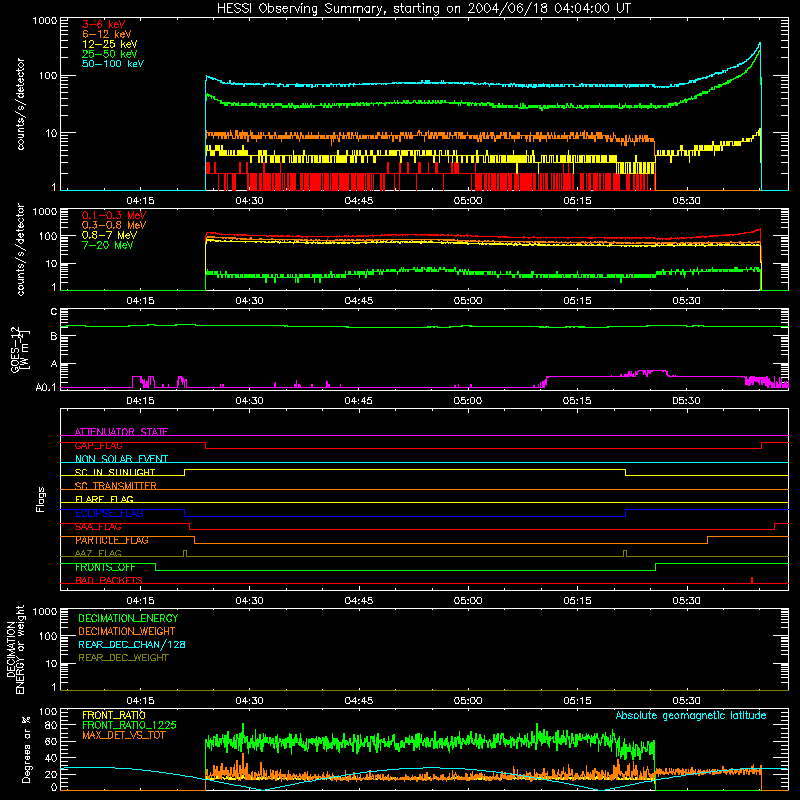Select the NON_SOLAR_EVENT flag label

click(x=121, y=459)
